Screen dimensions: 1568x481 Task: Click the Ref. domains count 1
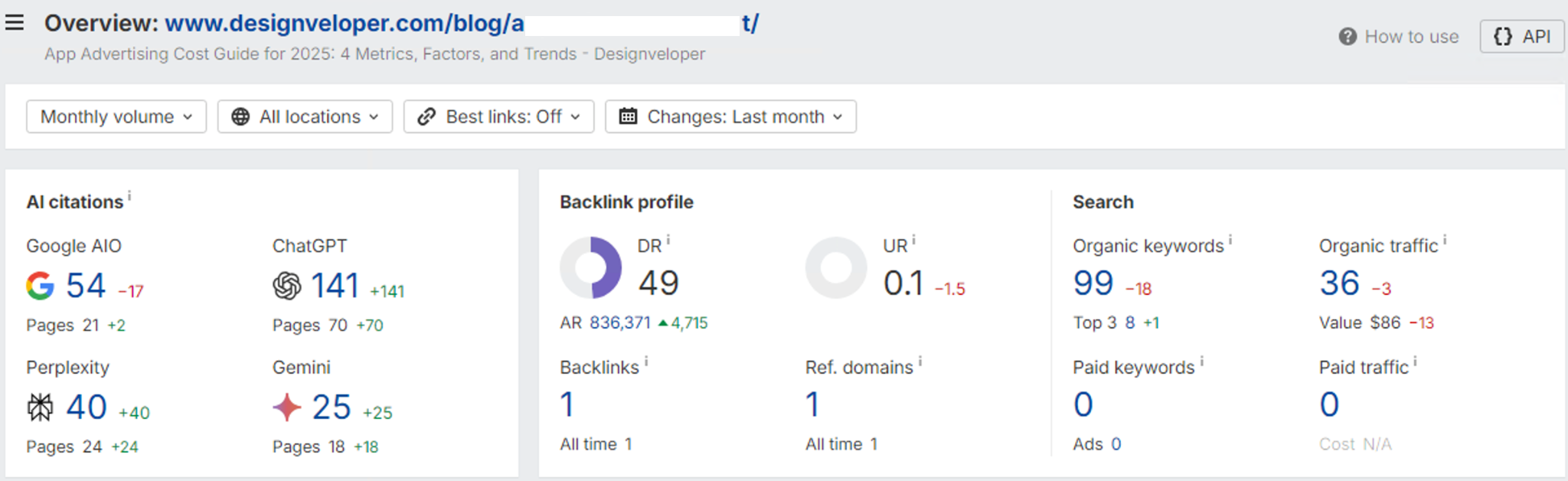point(813,404)
